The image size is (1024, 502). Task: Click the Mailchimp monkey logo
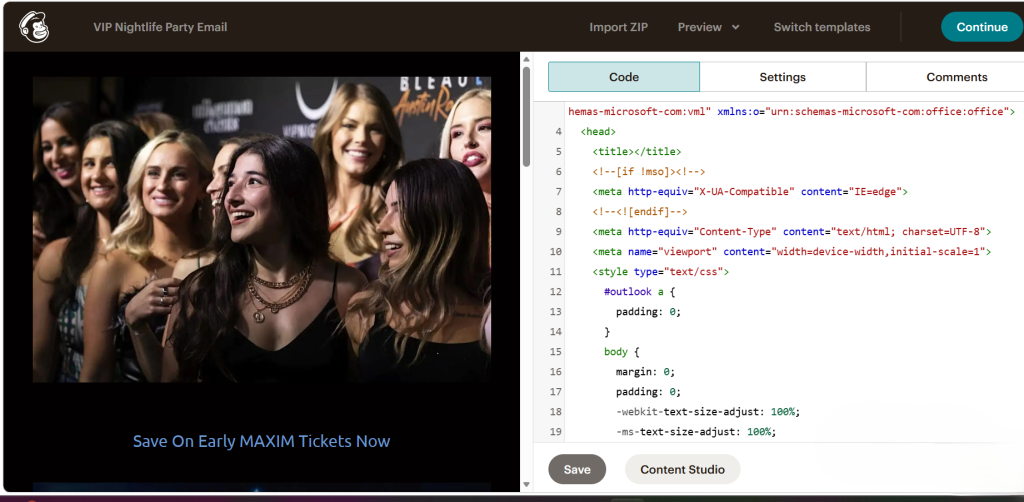tap(34, 26)
